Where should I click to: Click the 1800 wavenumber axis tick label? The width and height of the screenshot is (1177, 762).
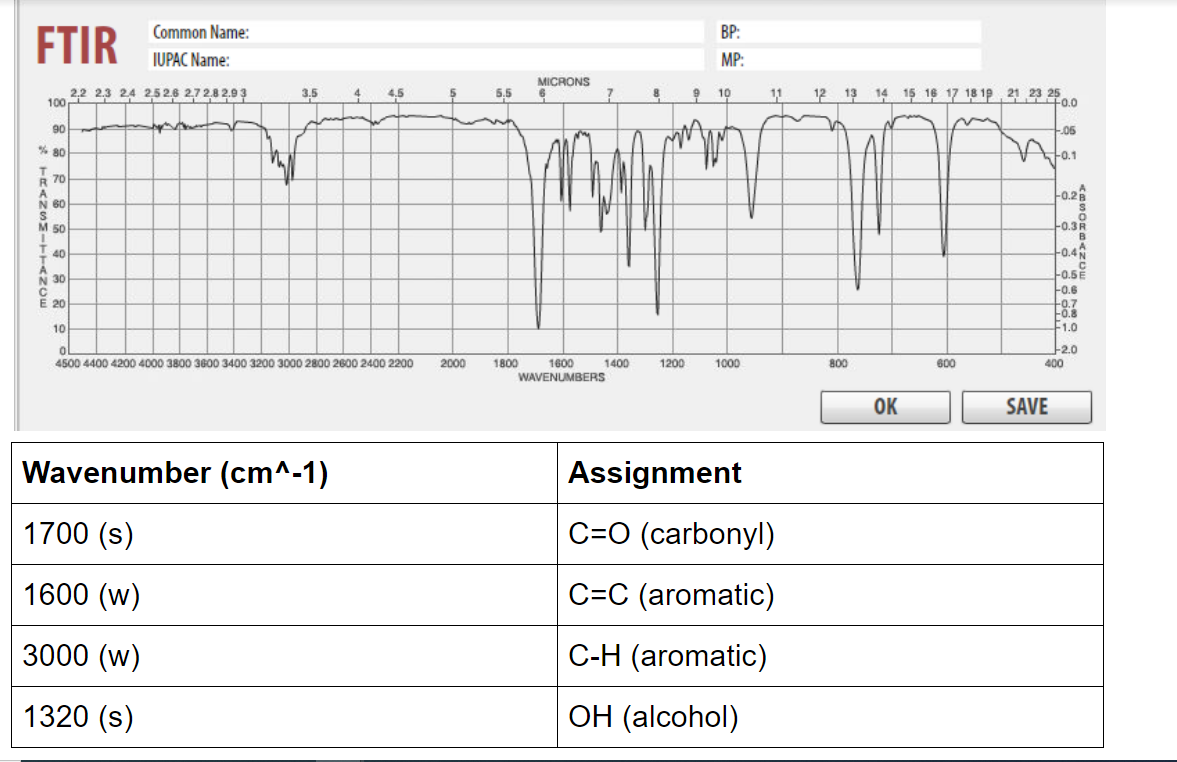tap(505, 363)
